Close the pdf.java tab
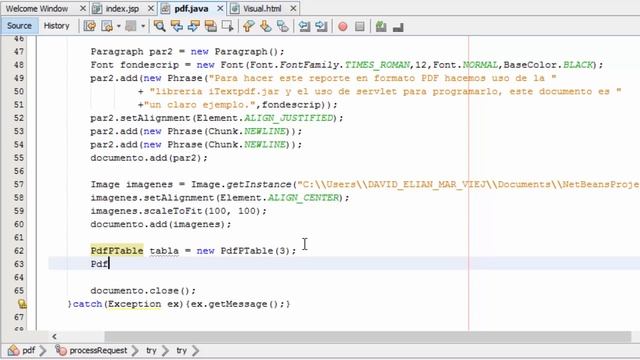The width and height of the screenshot is (640, 360). coord(220,9)
